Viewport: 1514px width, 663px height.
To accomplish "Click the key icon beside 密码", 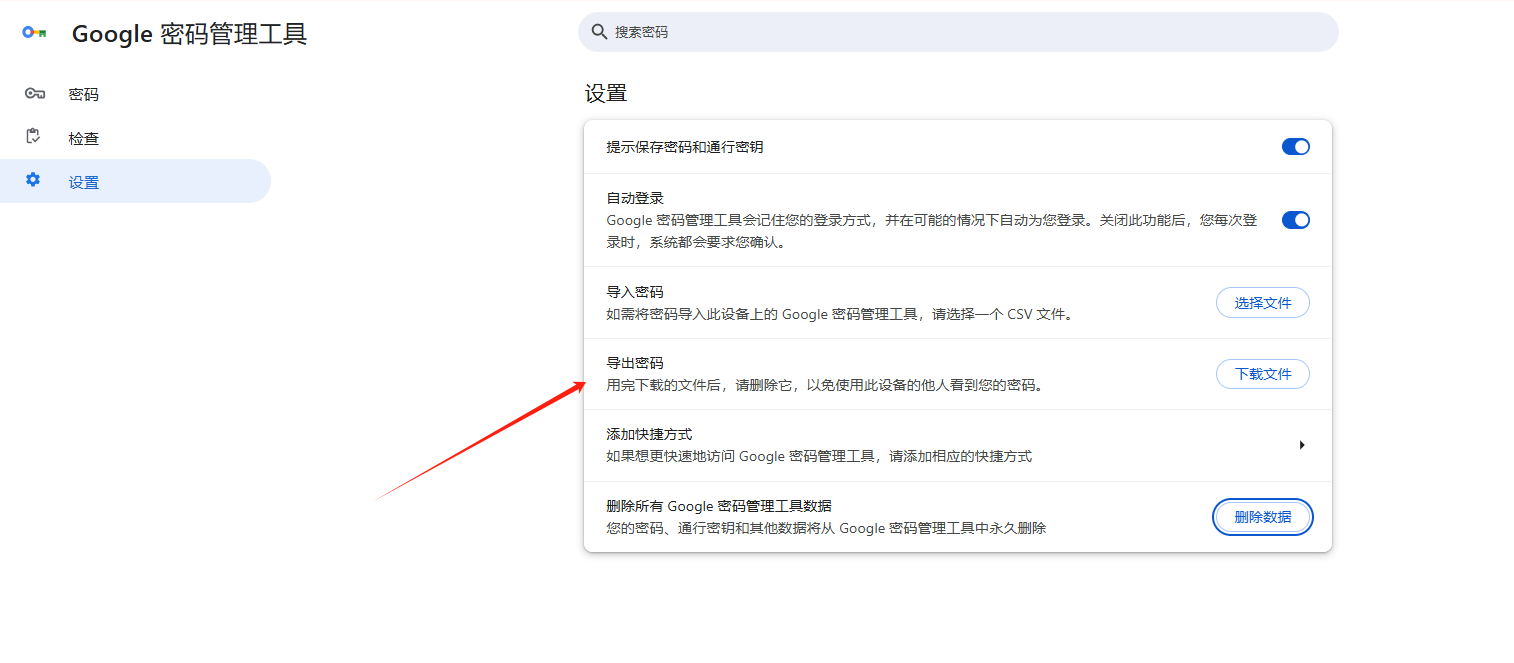I will click(35, 94).
